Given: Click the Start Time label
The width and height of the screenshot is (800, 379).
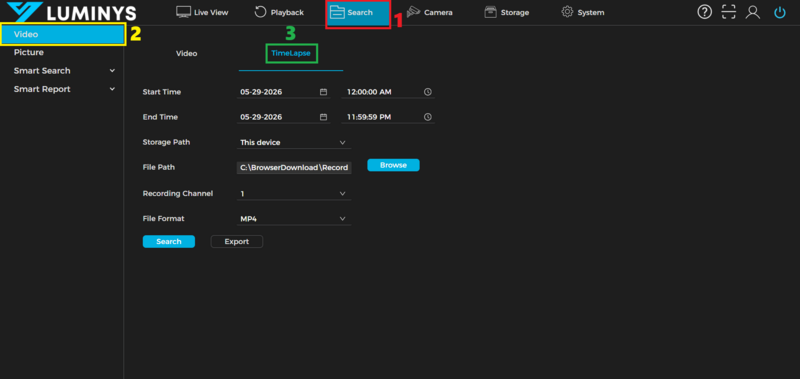Looking at the screenshot, I should point(162,92).
